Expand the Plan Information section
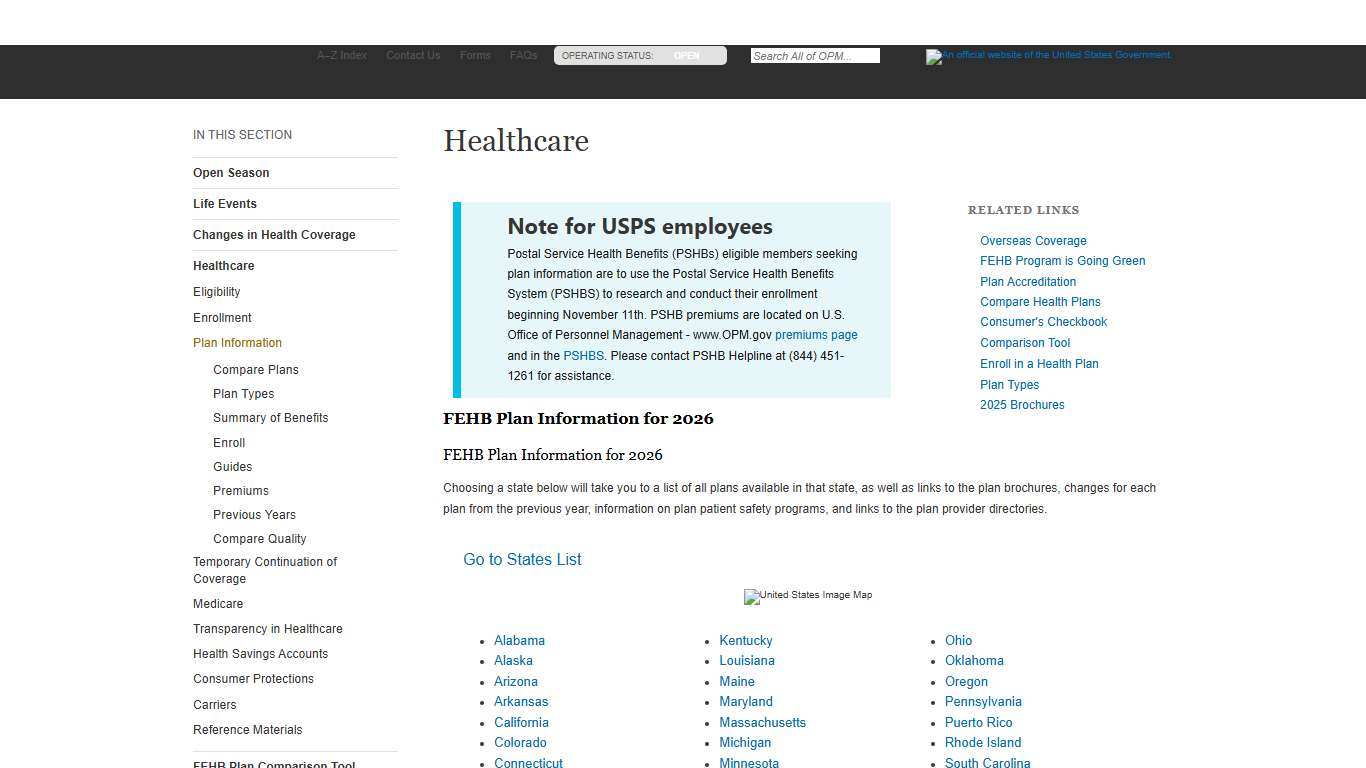 [x=237, y=342]
